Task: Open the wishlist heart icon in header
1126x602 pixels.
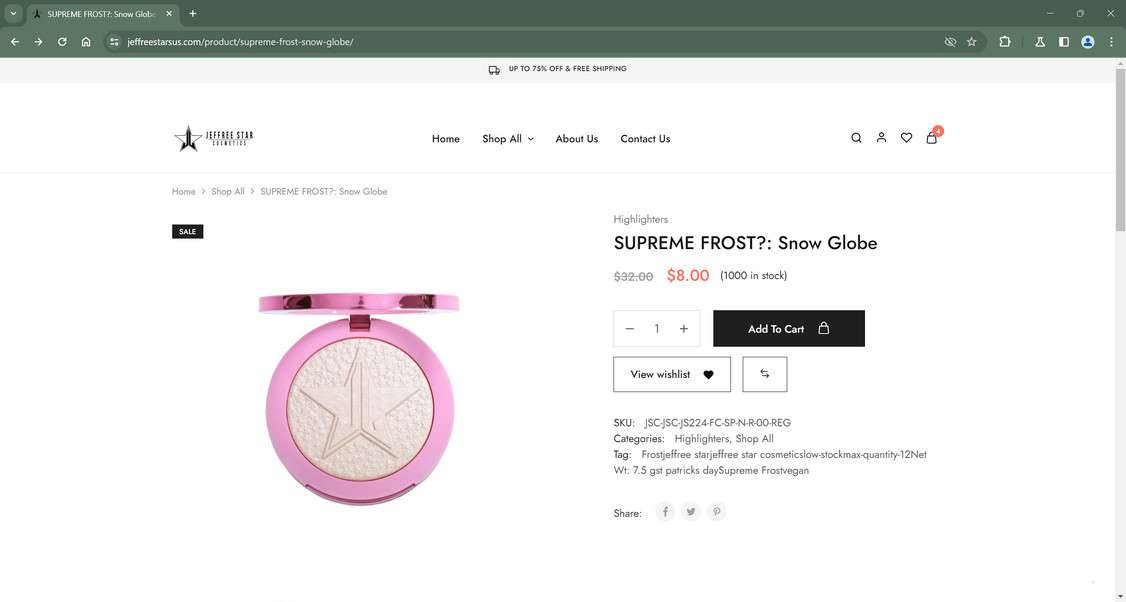Action: point(906,138)
